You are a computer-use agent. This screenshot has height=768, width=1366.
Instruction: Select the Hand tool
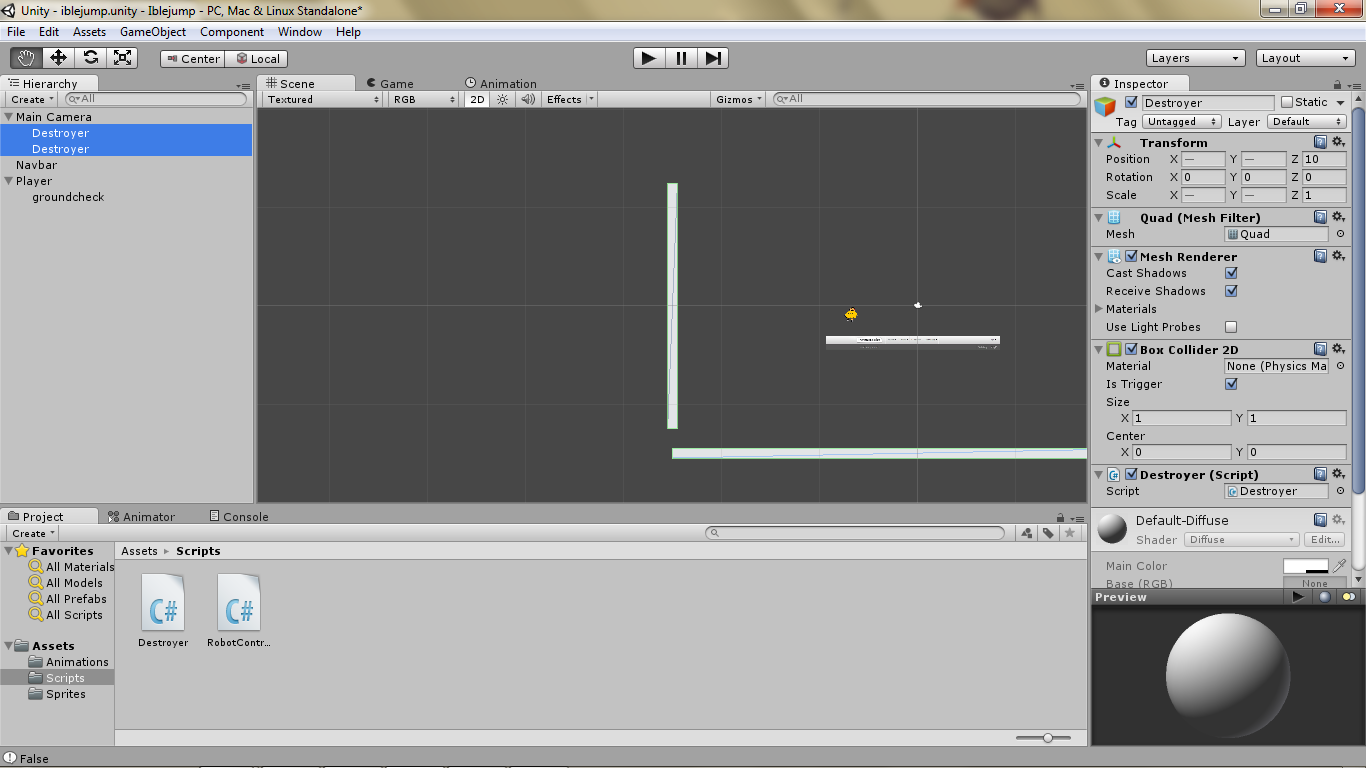pyautogui.click(x=26, y=58)
